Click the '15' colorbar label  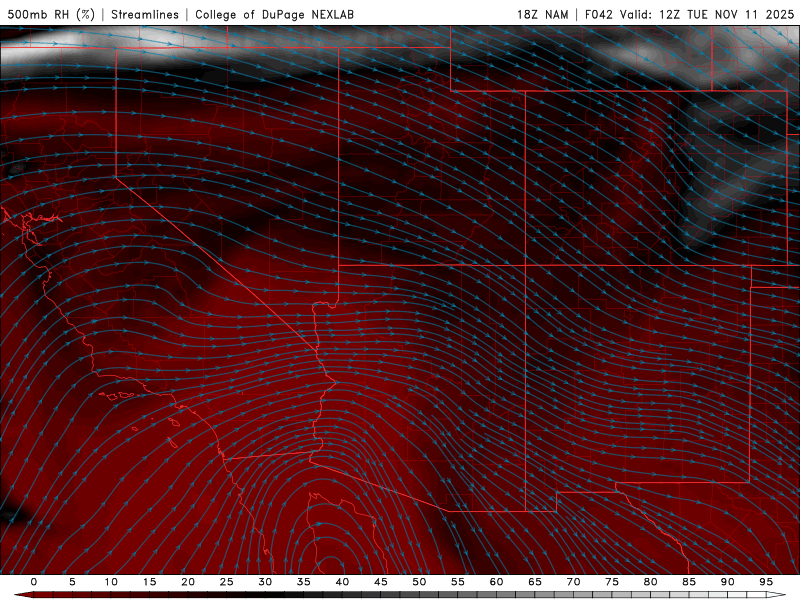click(149, 582)
